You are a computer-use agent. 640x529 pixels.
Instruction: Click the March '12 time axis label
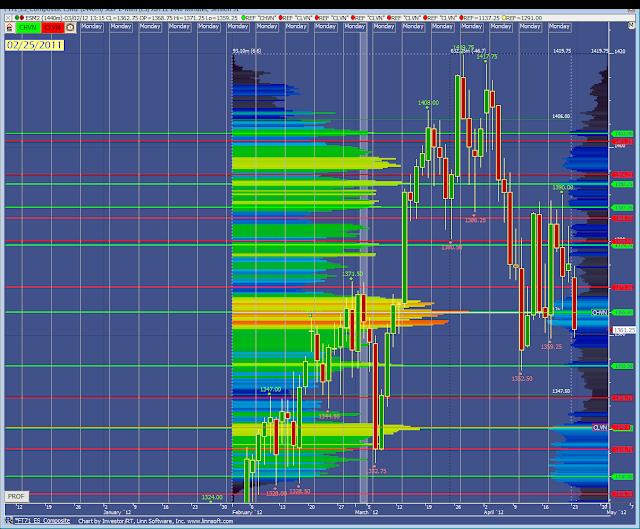click(x=366, y=512)
